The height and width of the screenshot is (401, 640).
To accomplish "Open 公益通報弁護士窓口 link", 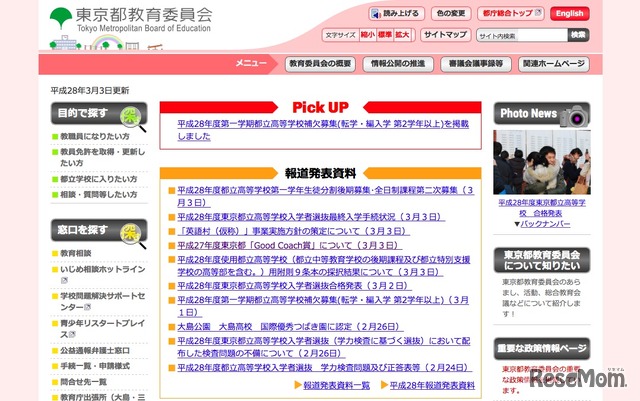I will pyautogui.click(x=95, y=350).
